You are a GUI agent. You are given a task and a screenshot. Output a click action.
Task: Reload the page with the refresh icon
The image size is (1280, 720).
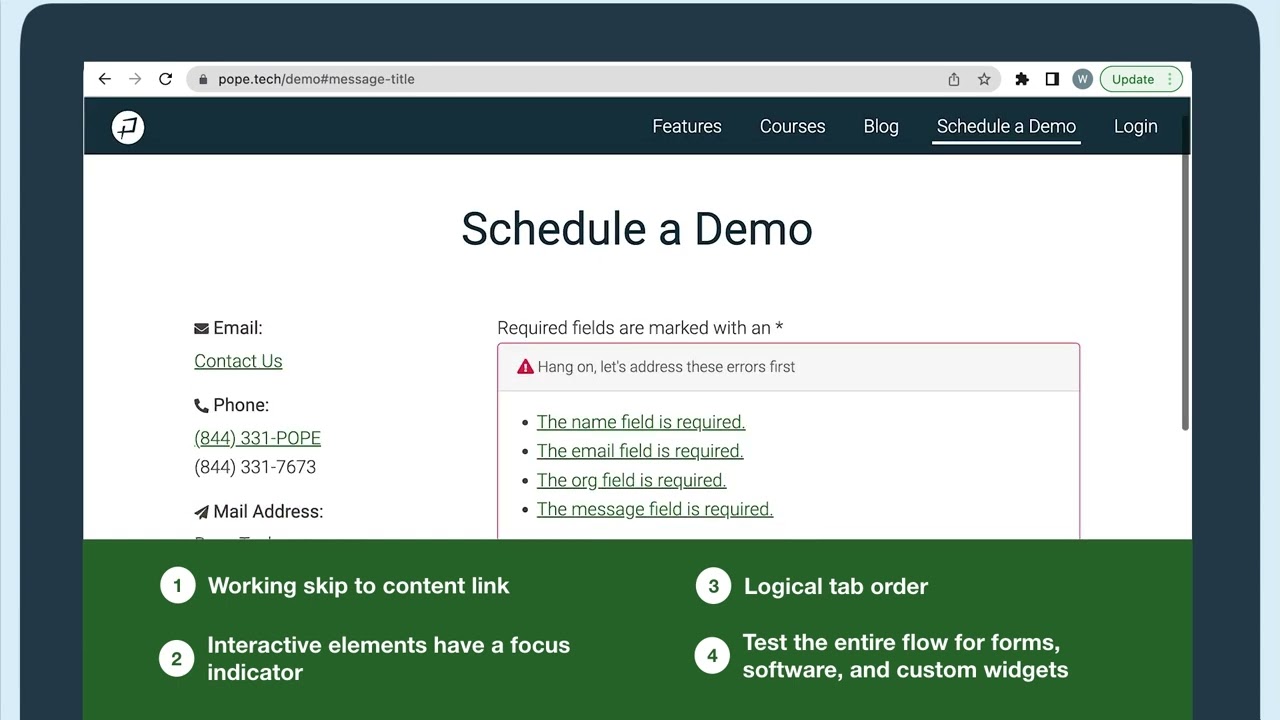[166, 79]
